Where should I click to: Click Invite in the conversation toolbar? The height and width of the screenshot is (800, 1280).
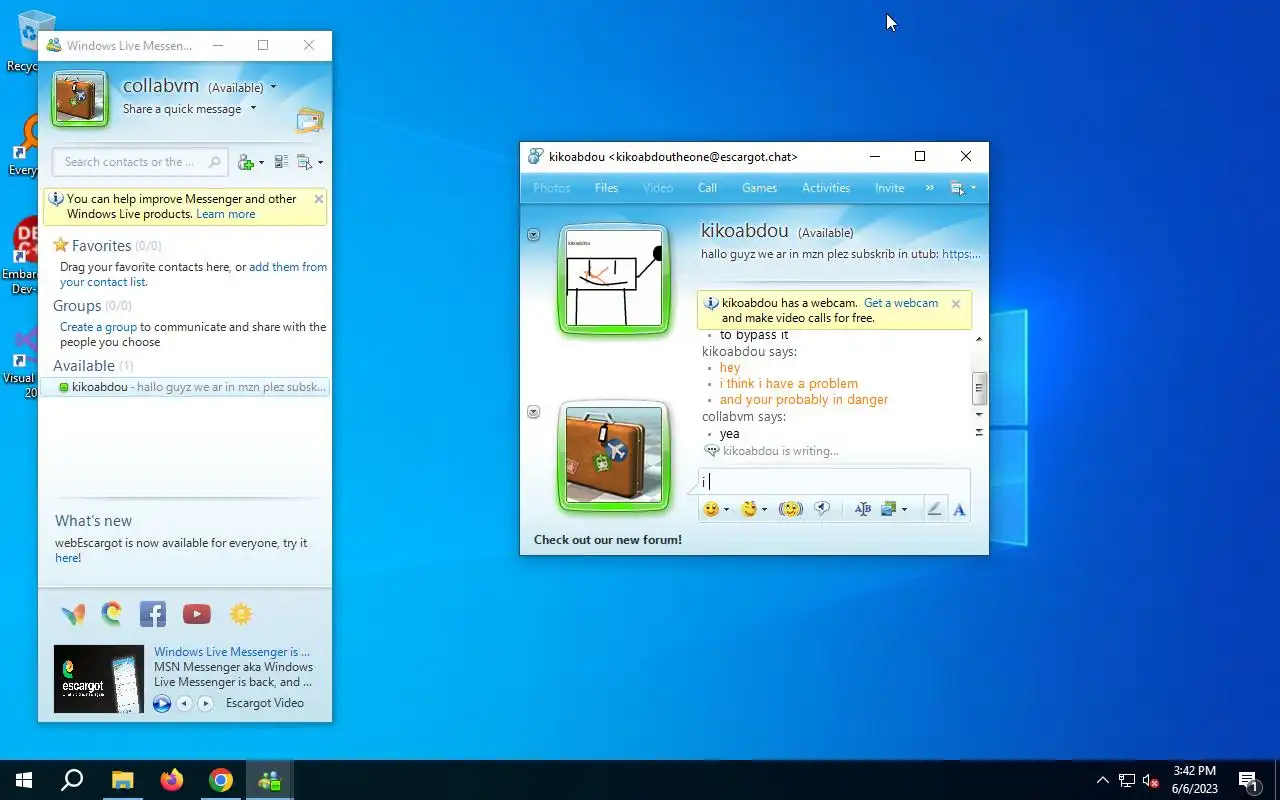pyautogui.click(x=889, y=188)
